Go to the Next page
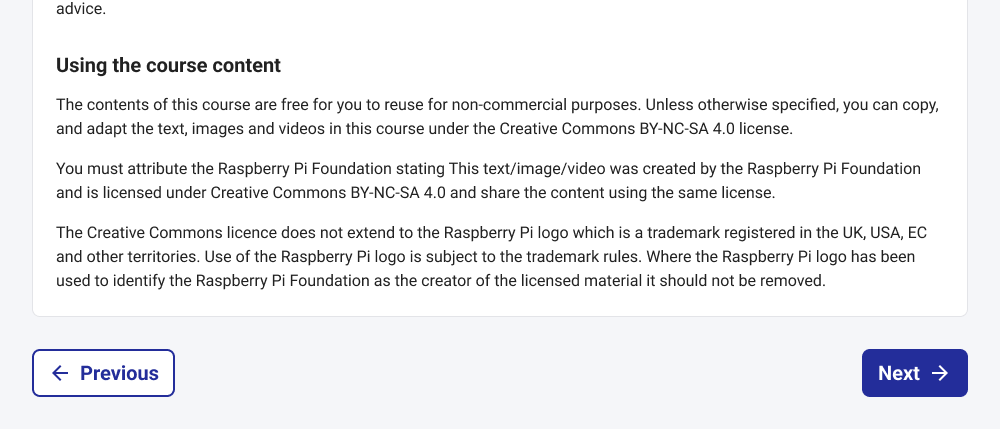1000x429 pixels. tap(914, 373)
